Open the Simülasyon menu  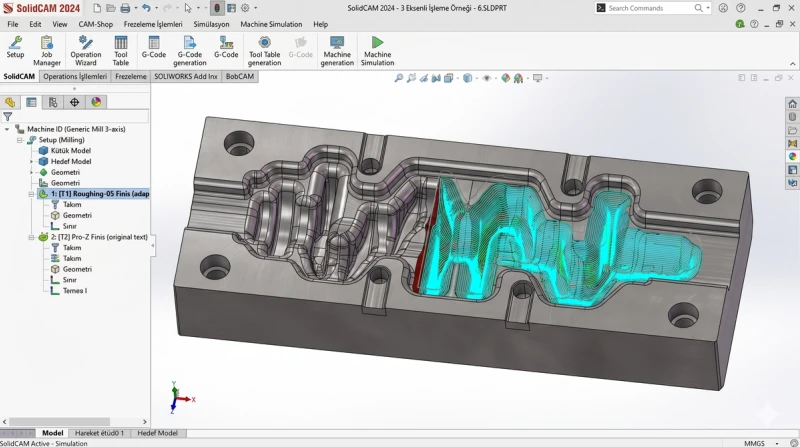(x=211, y=24)
